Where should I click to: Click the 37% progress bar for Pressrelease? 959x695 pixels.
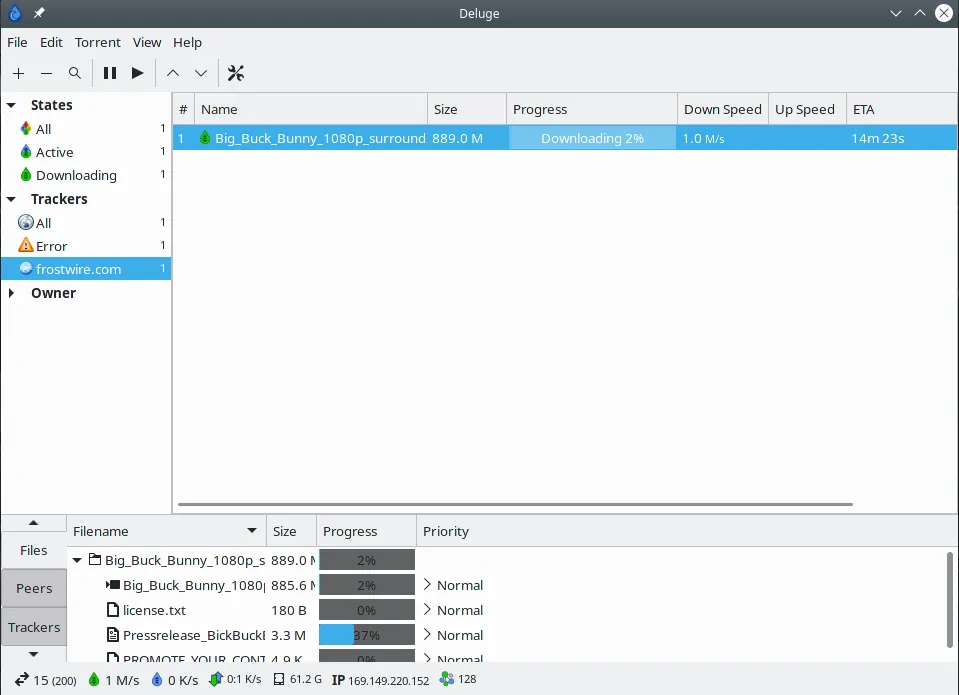pyautogui.click(x=367, y=635)
